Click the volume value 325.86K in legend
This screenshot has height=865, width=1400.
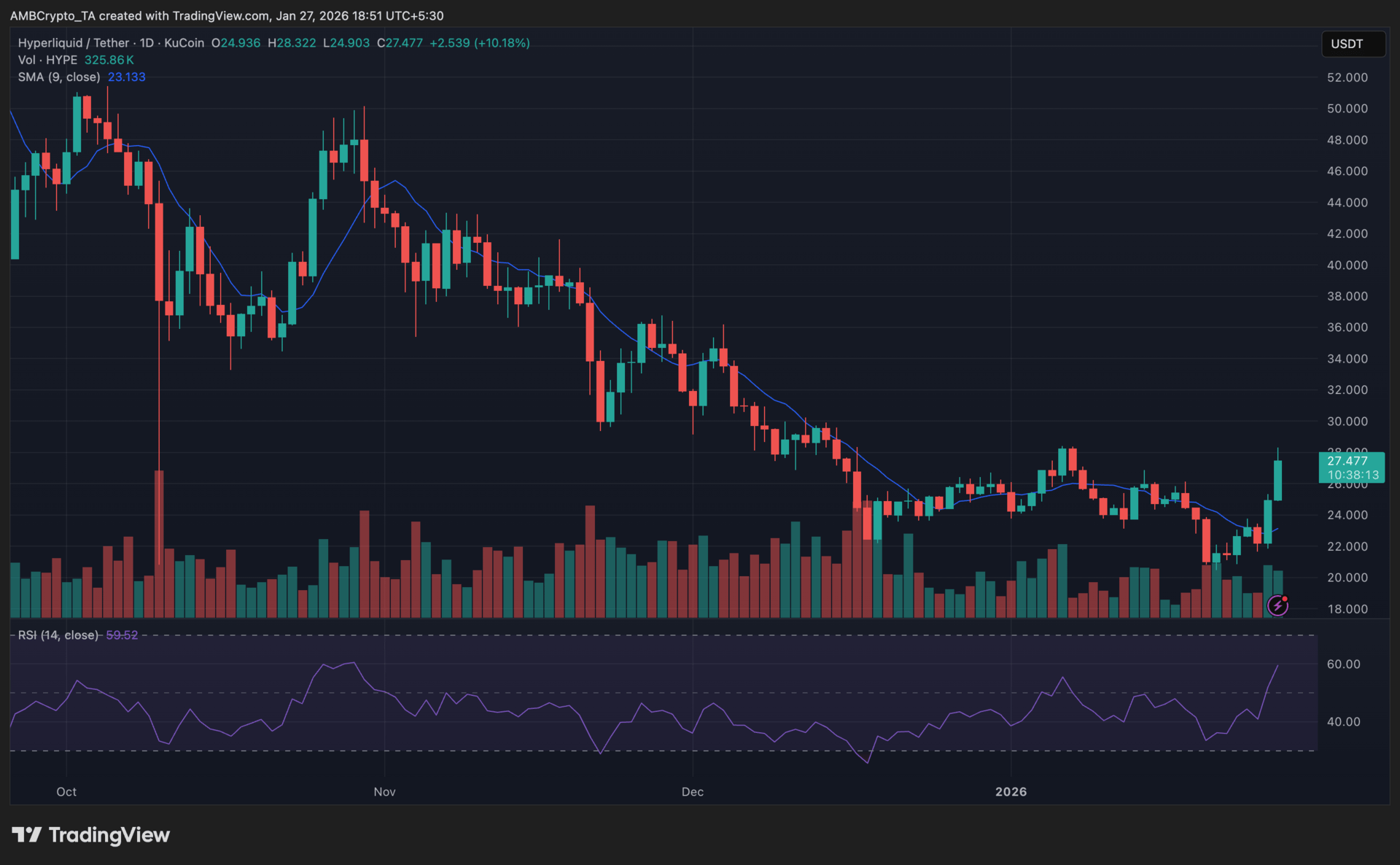click(109, 60)
